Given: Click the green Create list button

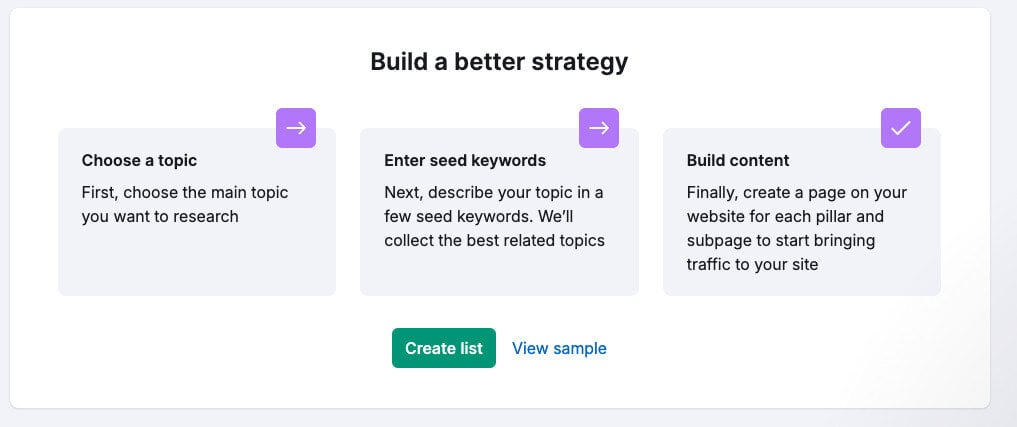Looking at the screenshot, I should [x=444, y=348].
